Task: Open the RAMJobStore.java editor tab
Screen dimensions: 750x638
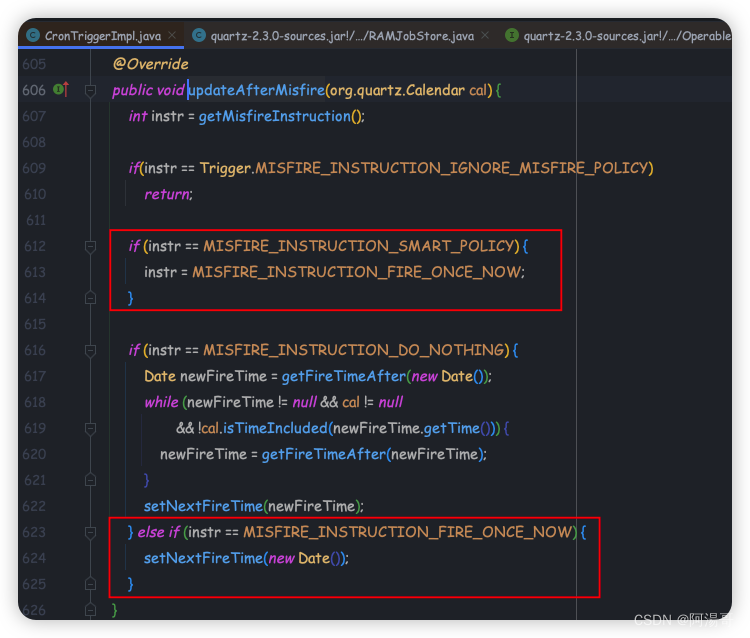Action: coord(342,36)
